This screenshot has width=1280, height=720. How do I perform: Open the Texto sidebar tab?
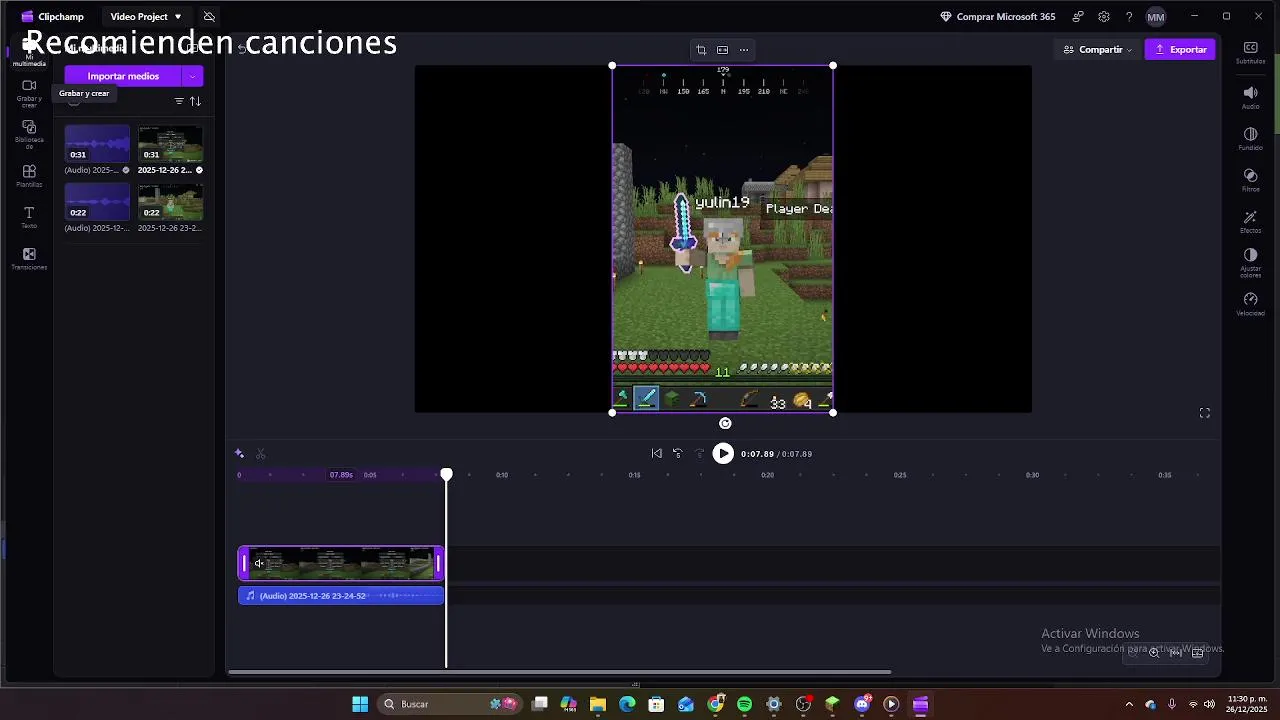(29, 217)
